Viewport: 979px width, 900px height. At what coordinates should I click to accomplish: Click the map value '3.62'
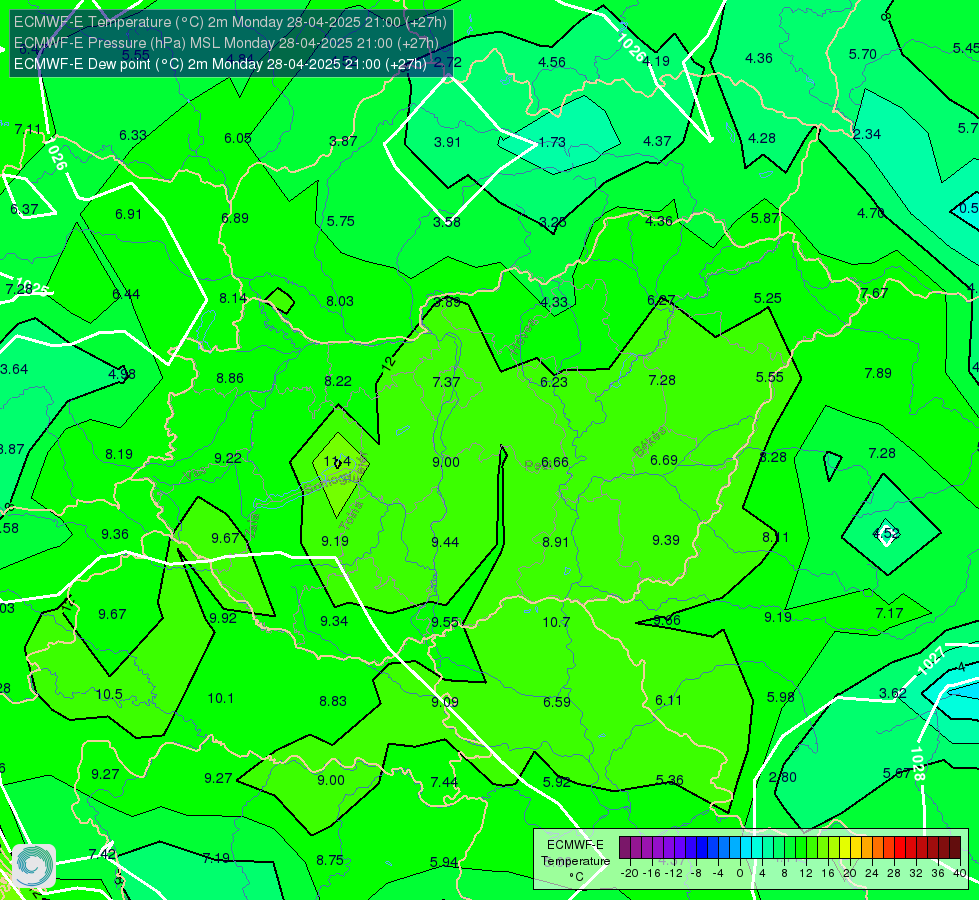[x=893, y=693]
